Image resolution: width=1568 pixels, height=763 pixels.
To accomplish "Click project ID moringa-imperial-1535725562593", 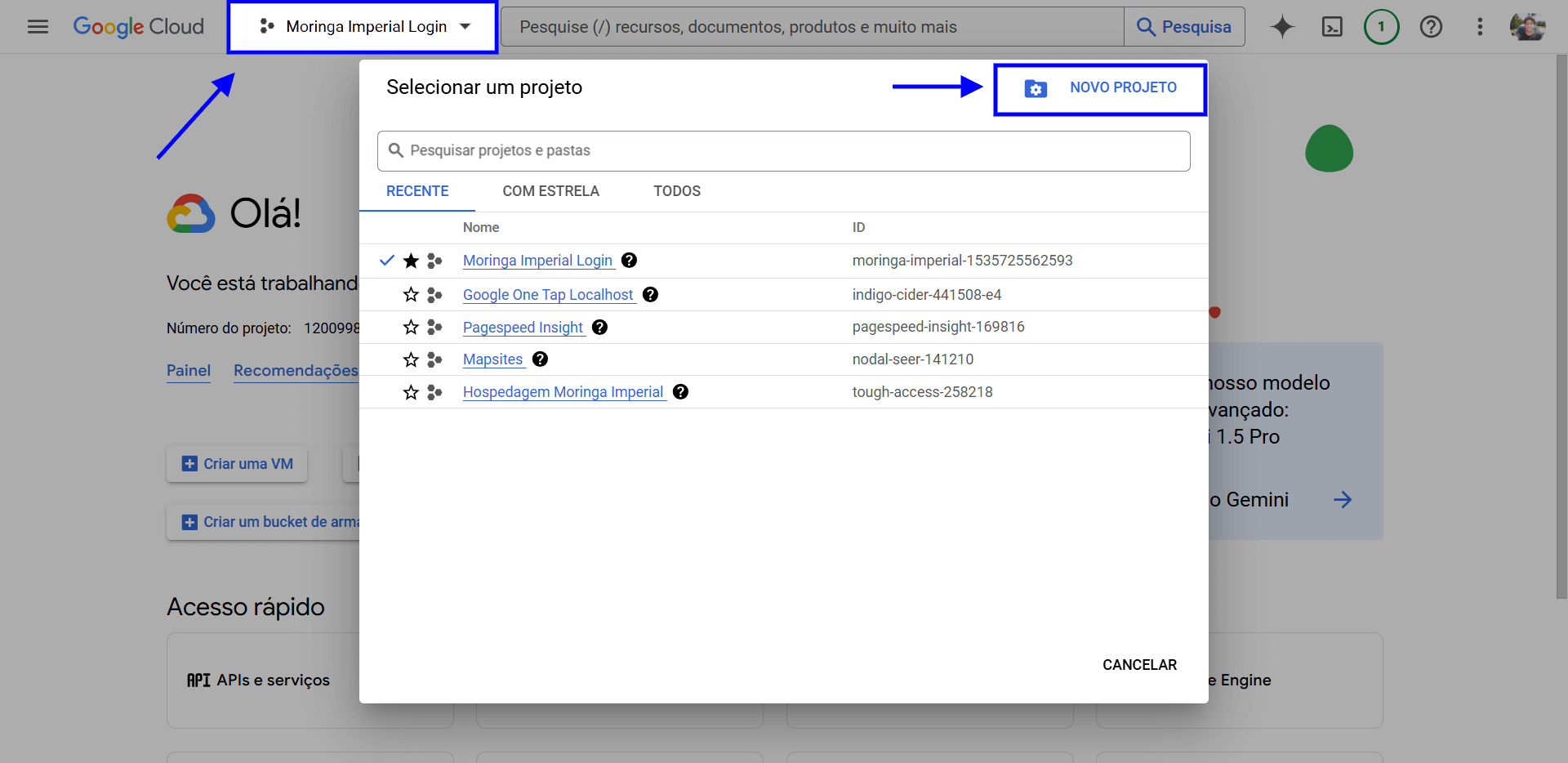I will click(x=963, y=261).
